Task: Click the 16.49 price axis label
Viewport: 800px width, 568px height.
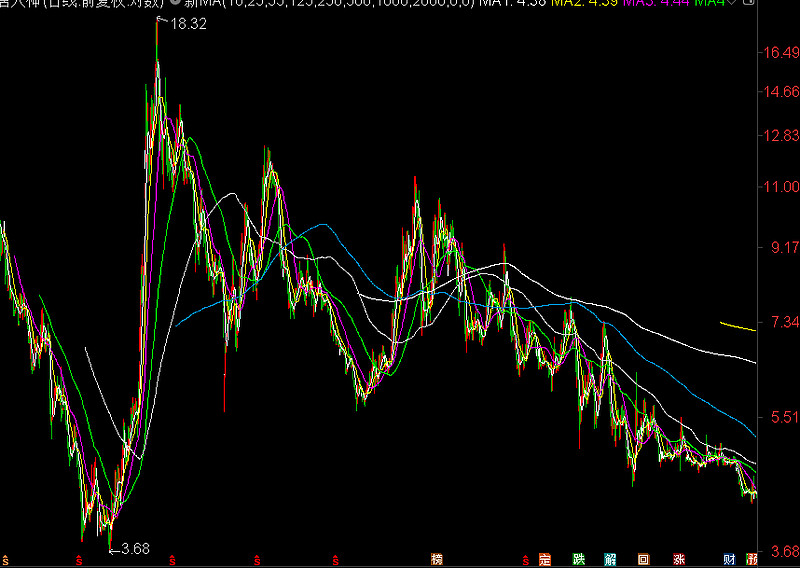Action: coord(781,53)
